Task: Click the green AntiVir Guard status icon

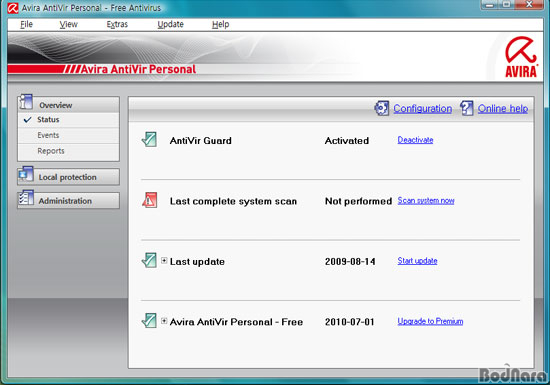Action: coord(149,139)
